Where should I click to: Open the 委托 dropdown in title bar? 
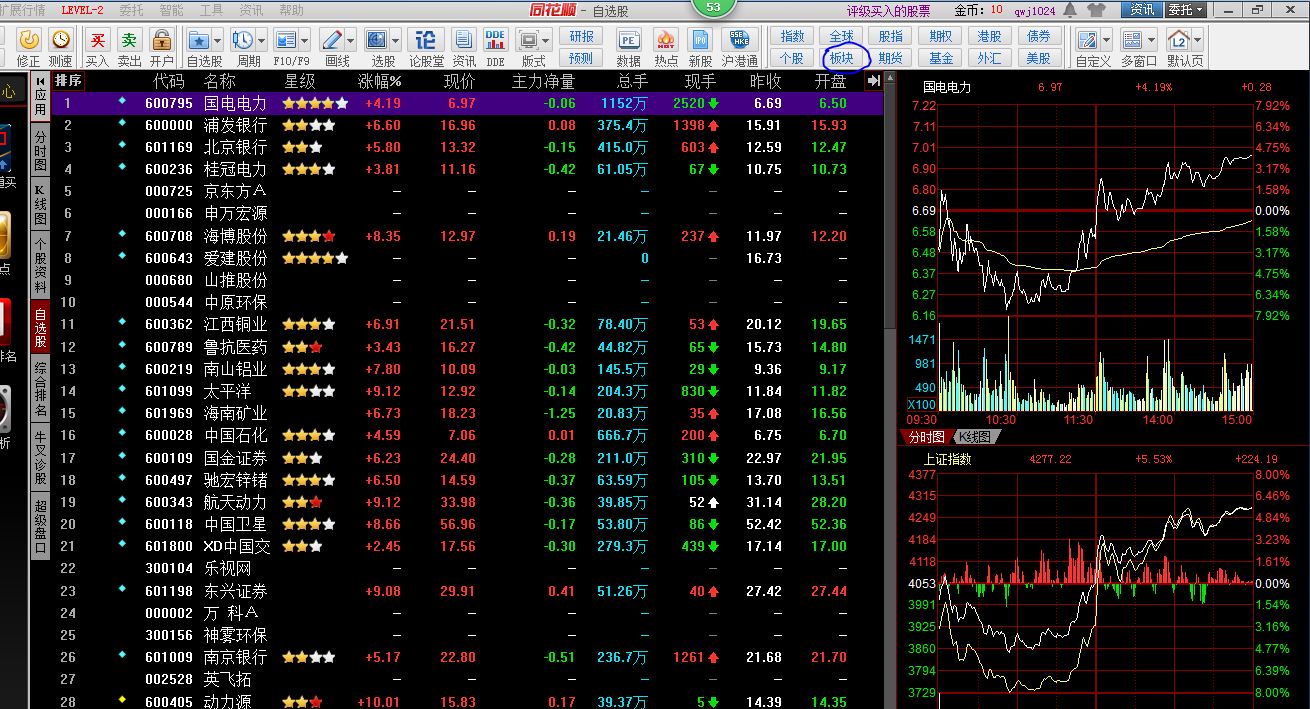[x=1186, y=10]
